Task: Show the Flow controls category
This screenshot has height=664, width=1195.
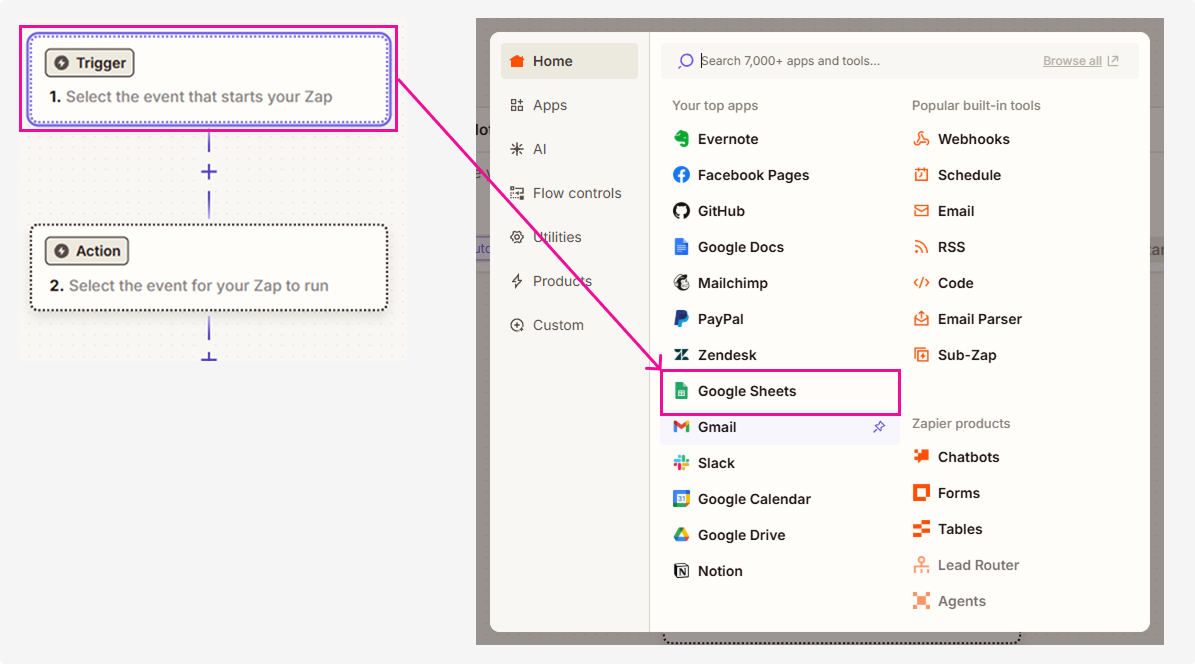Action: point(576,193)
